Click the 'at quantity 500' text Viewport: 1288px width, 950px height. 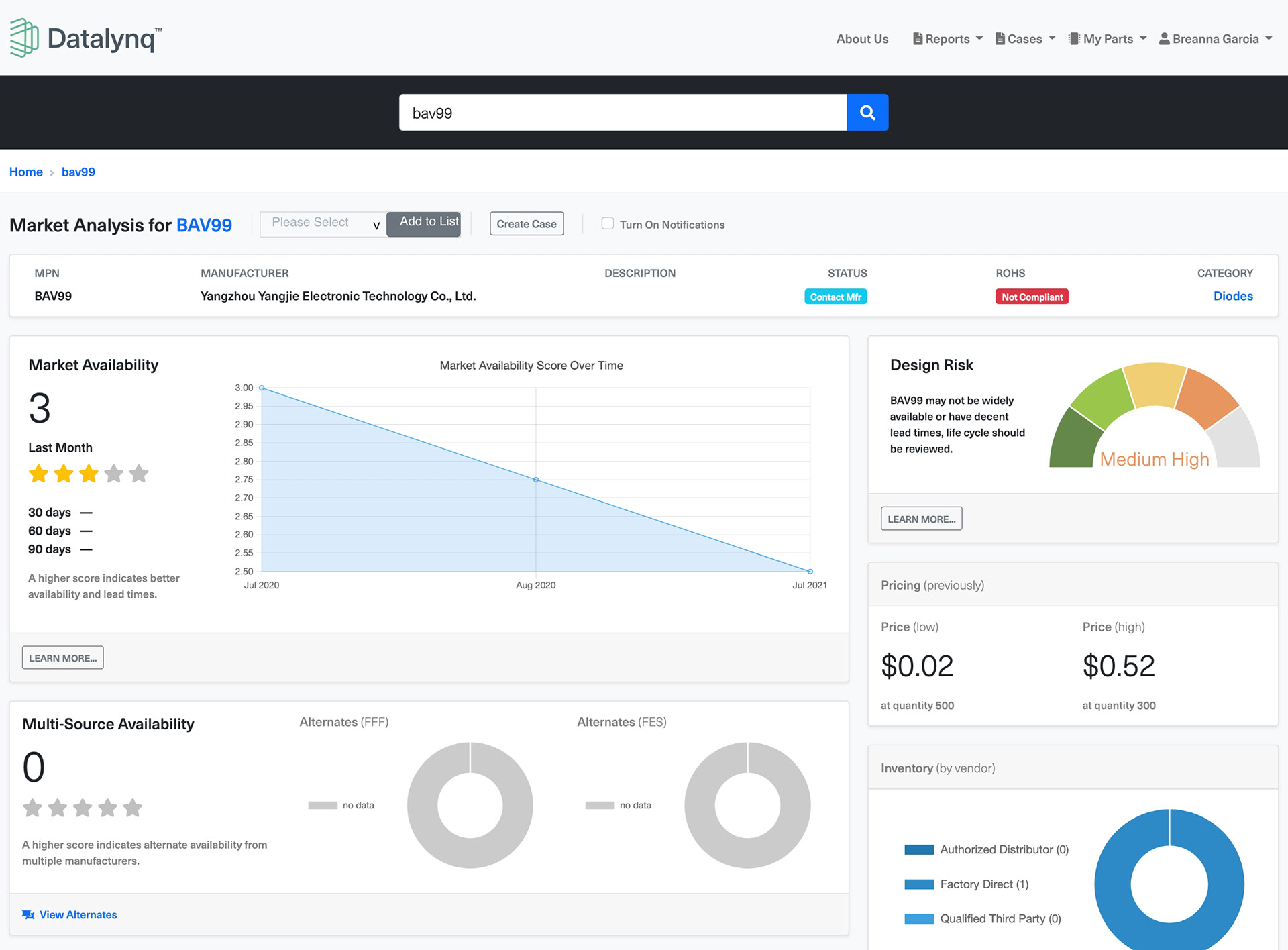click(x=917, y=705)
